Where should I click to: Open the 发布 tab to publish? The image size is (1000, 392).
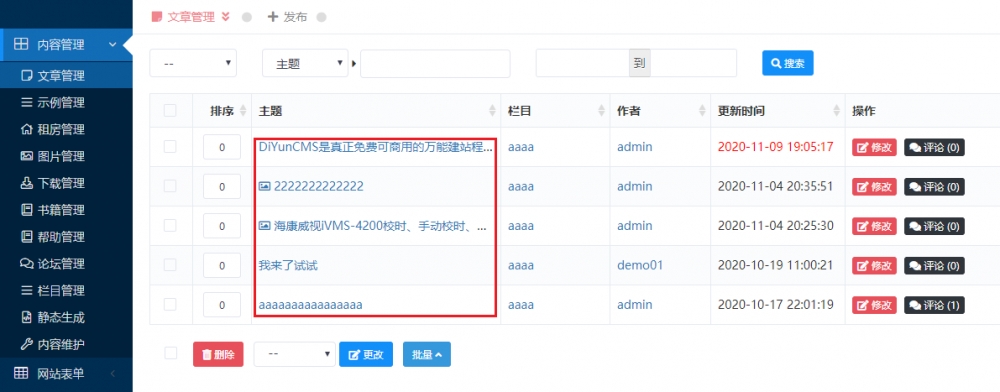(288, 17)
